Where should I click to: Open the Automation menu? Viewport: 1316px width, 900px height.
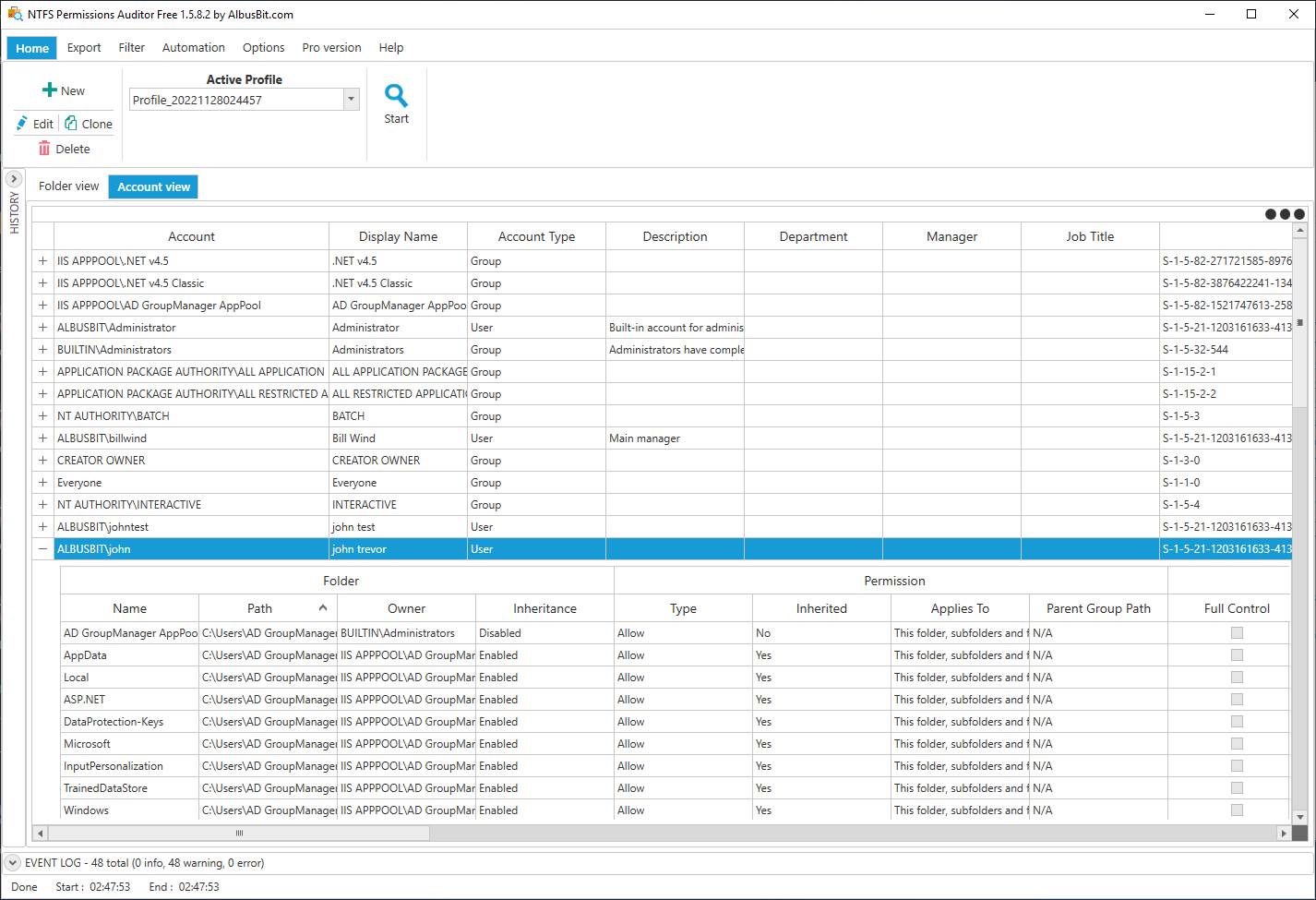(x=194, y=48)
